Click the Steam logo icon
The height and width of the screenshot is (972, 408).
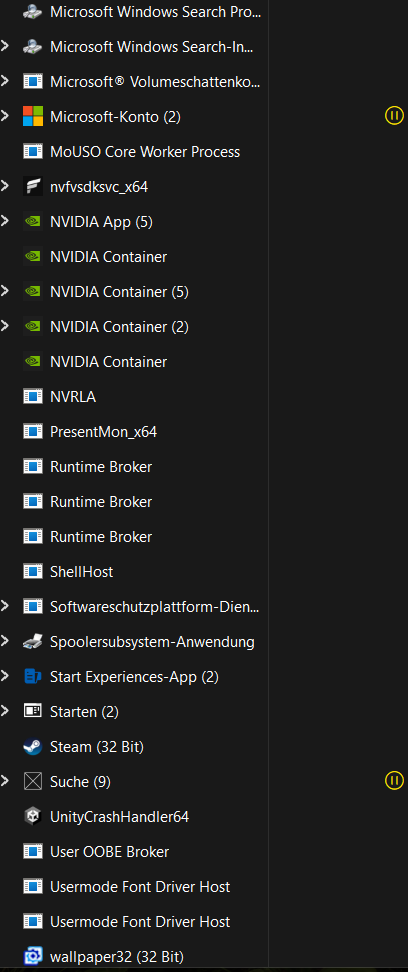[x=32, y=746]
